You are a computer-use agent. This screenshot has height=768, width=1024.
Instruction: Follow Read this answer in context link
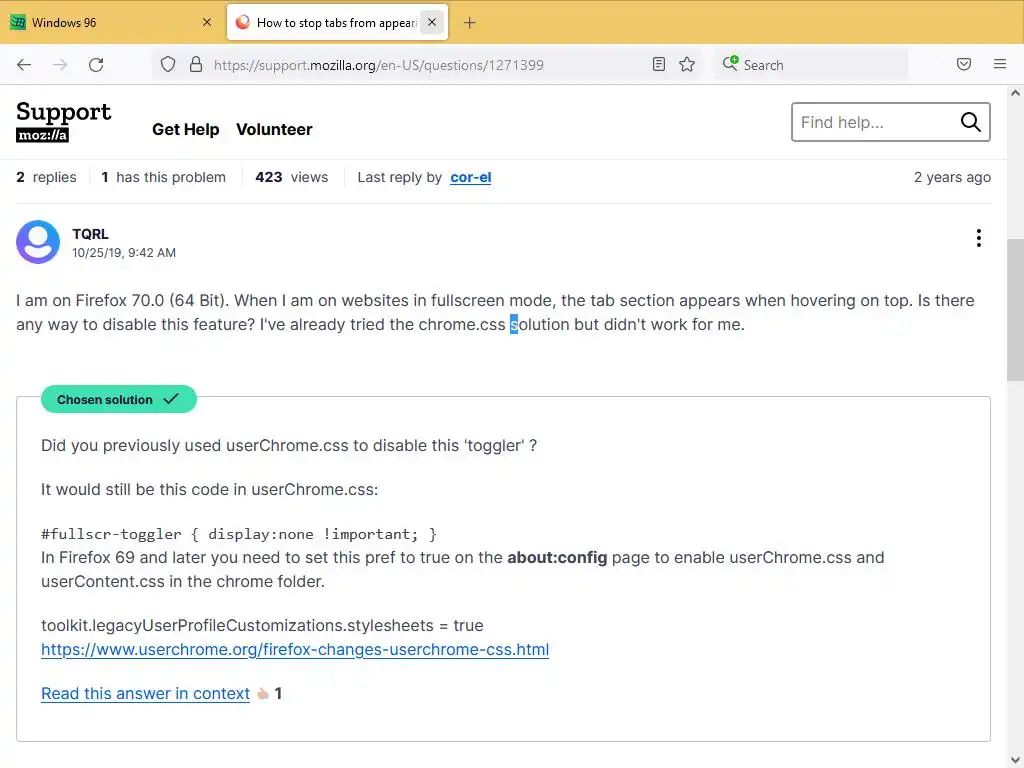(x=145, y=694)
